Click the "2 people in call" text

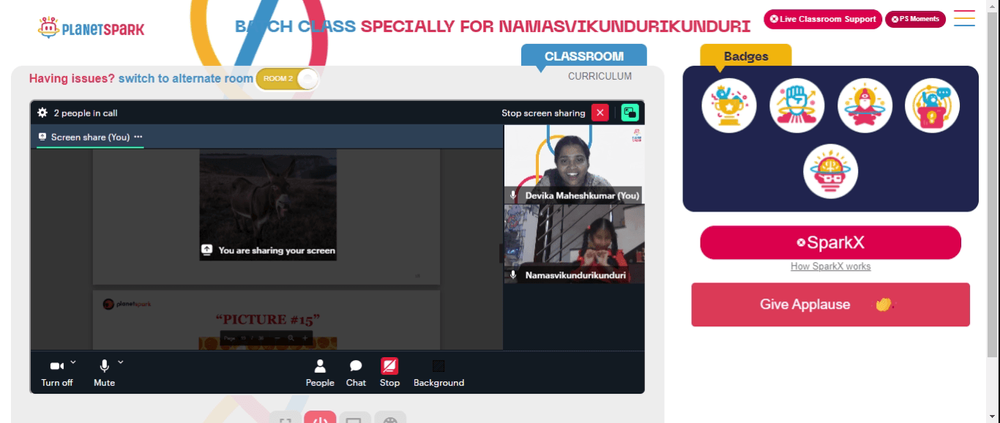pos(85,113)
